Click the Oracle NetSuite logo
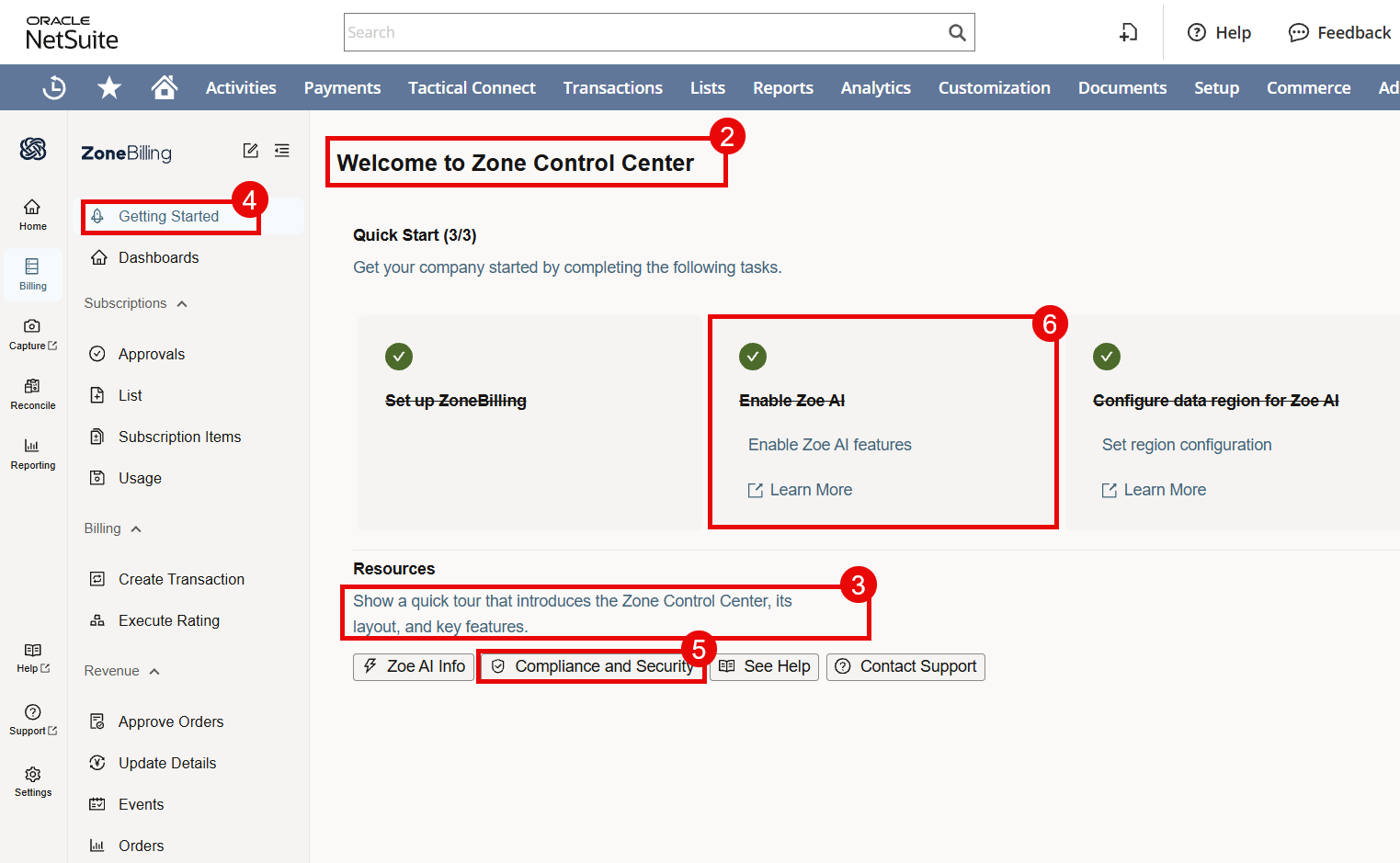 (x=72, y=33)
